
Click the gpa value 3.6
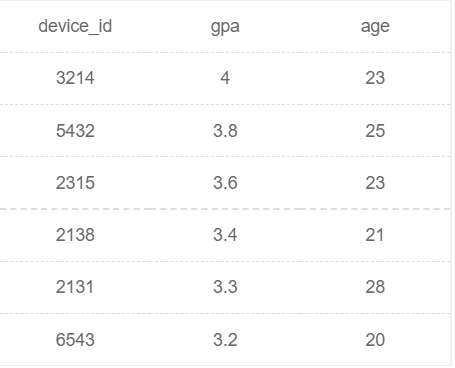(225, 183)
